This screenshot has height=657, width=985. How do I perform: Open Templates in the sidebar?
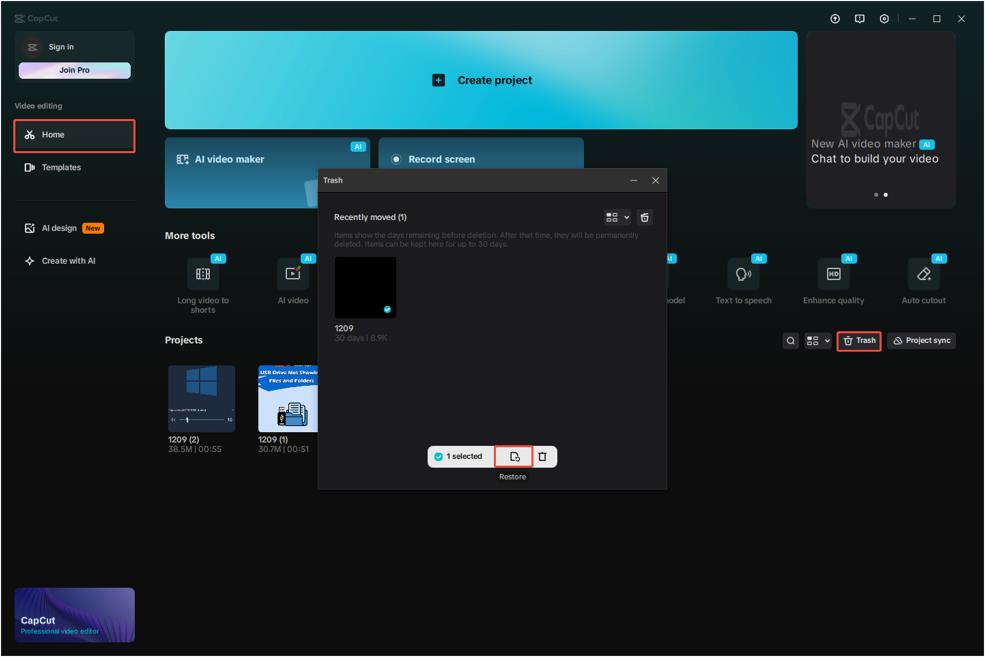74,168
